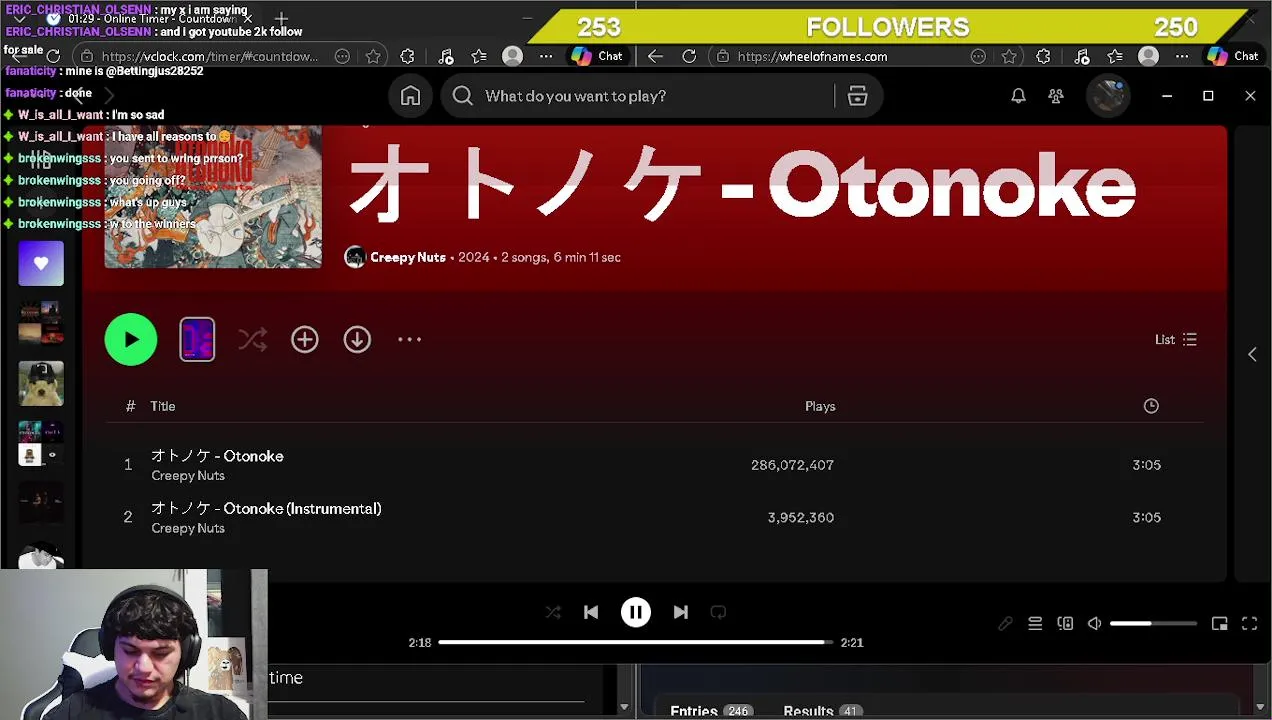
Task: Click the Otonoke album cover art
Action: [x=213, y=197]
